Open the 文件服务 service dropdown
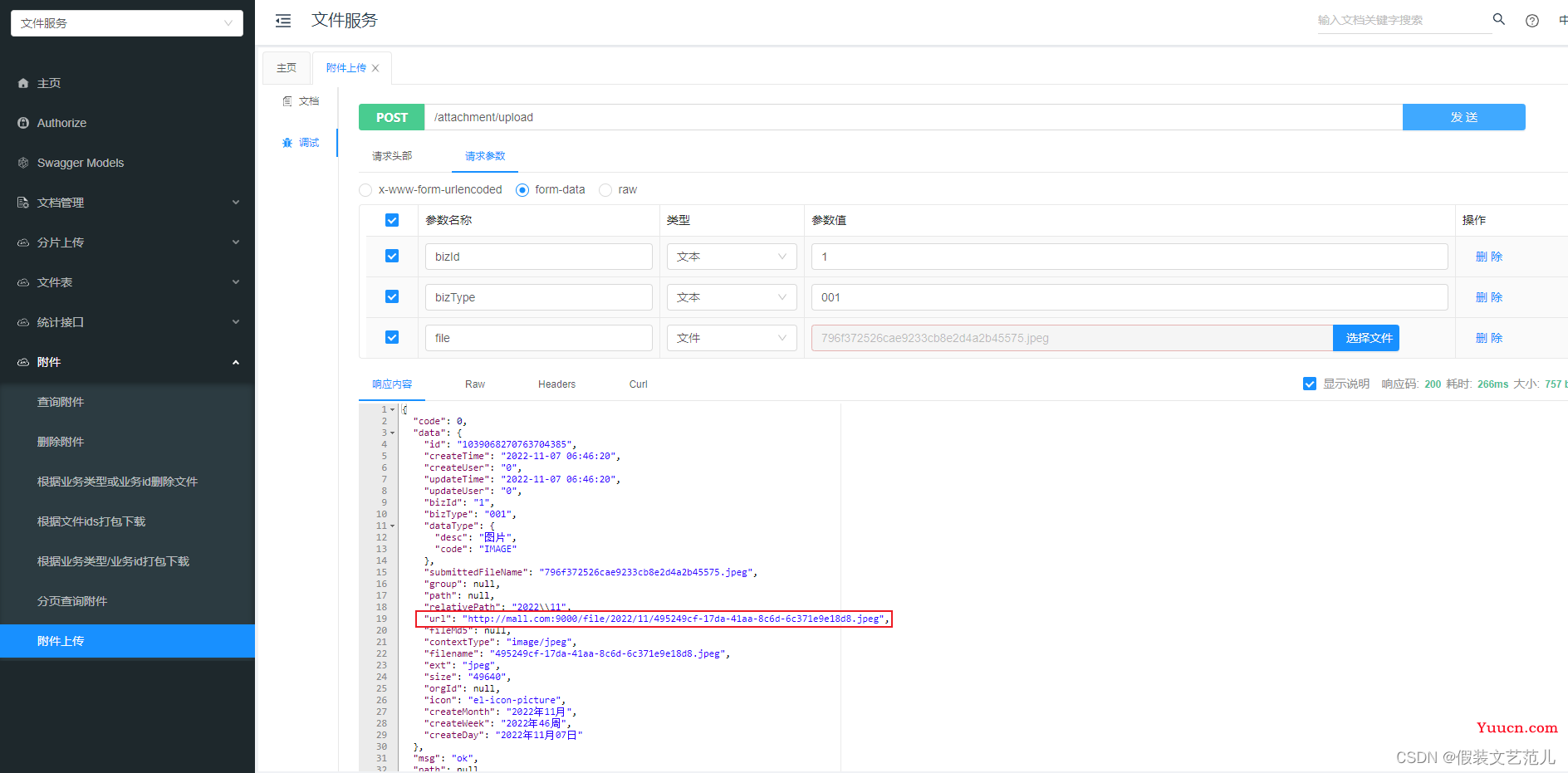This screenshot has width=1568, height=773. tap(127, 23)
